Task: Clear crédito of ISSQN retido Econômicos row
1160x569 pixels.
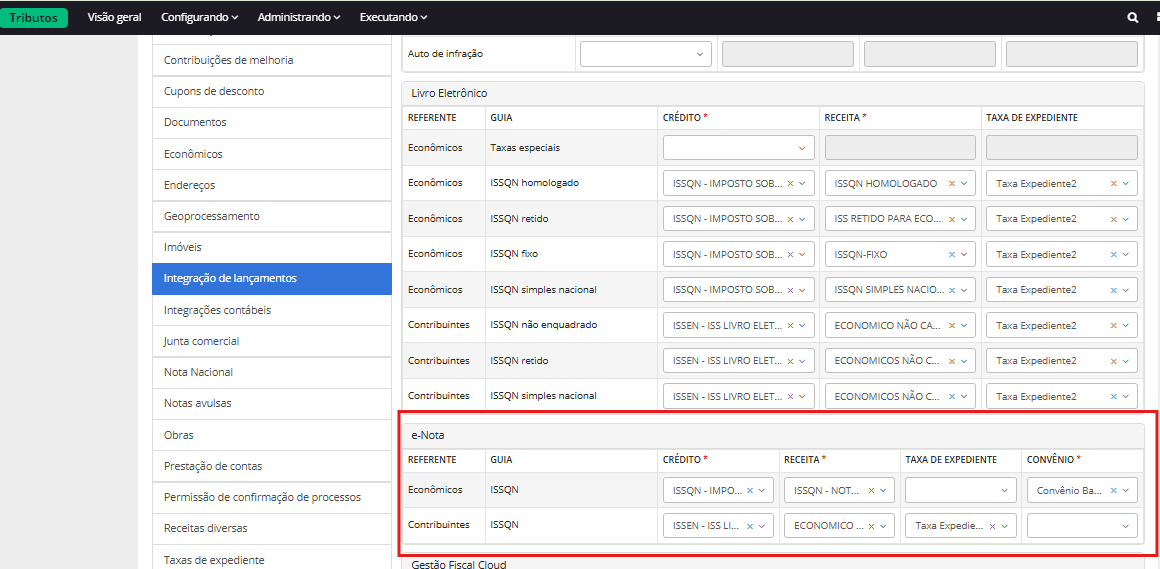Action: [790, 219]
